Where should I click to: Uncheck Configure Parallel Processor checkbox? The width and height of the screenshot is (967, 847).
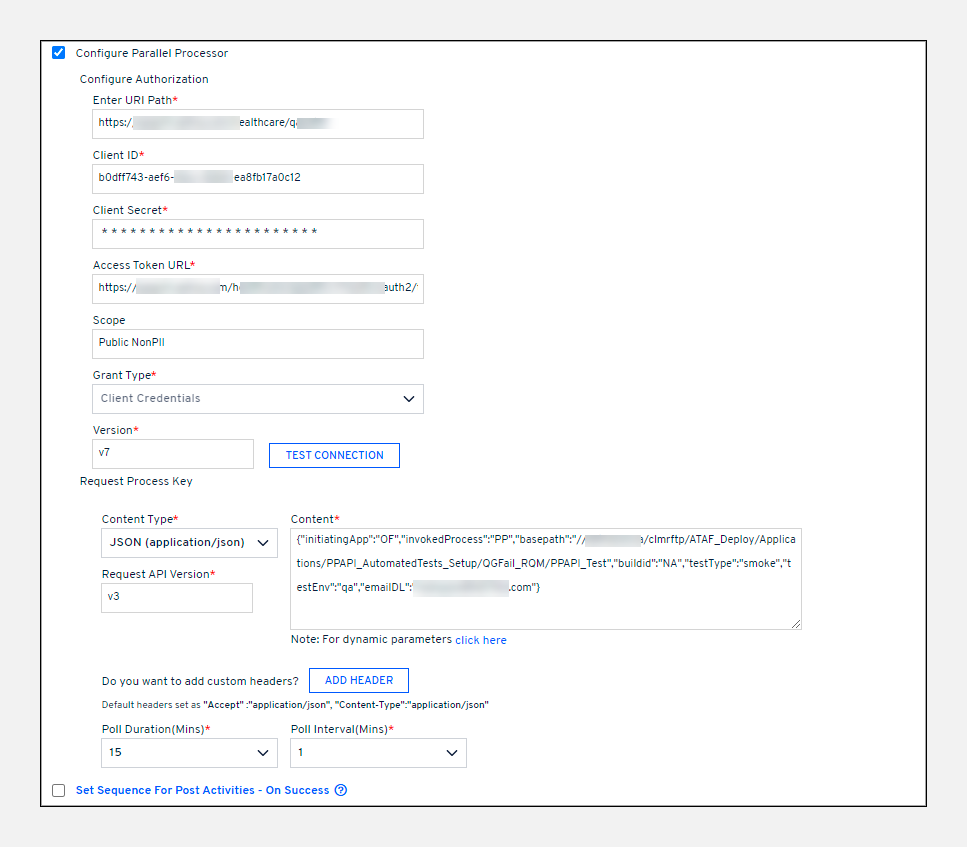tap(59, 53)
